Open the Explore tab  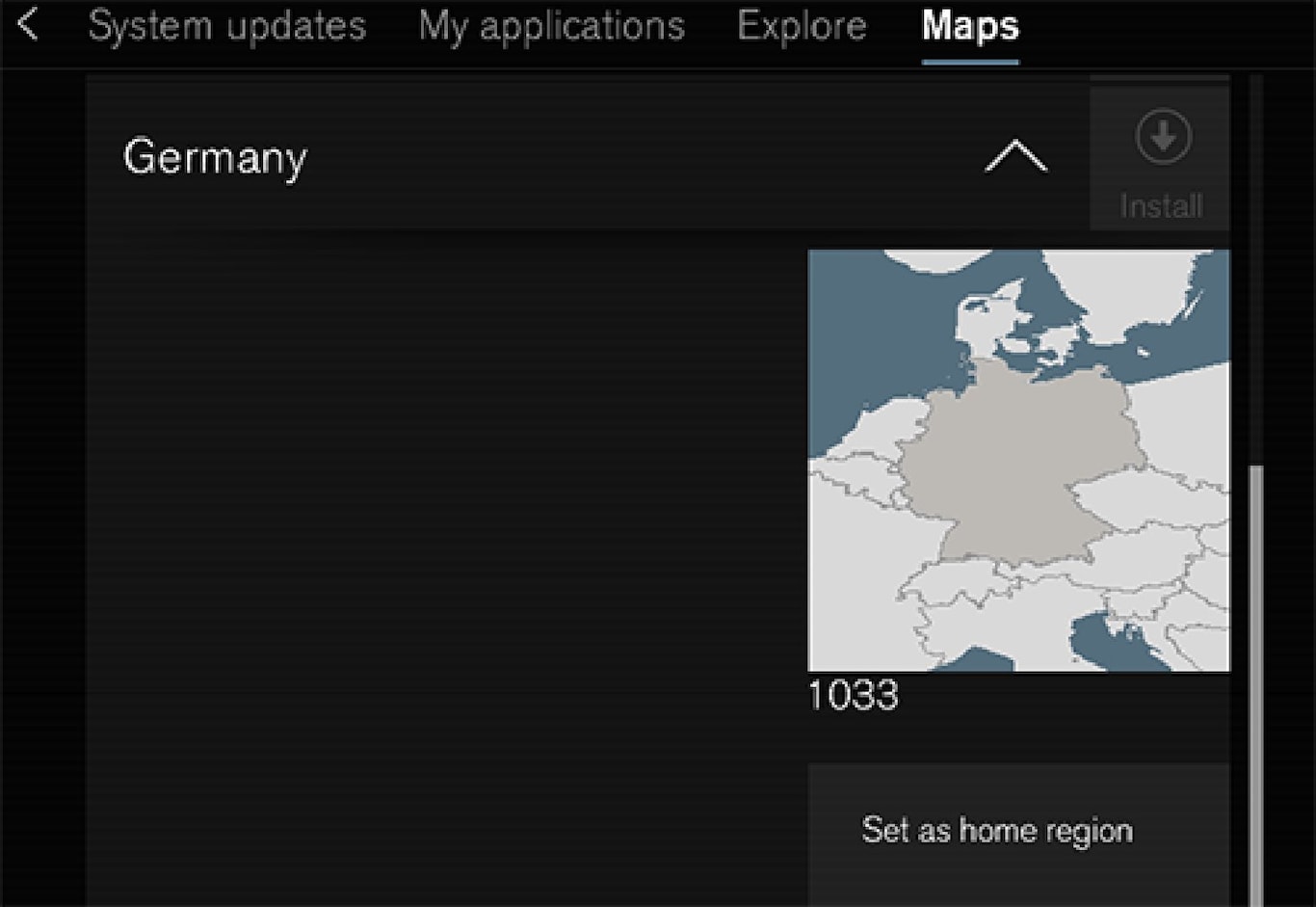[x=802, y=27]
